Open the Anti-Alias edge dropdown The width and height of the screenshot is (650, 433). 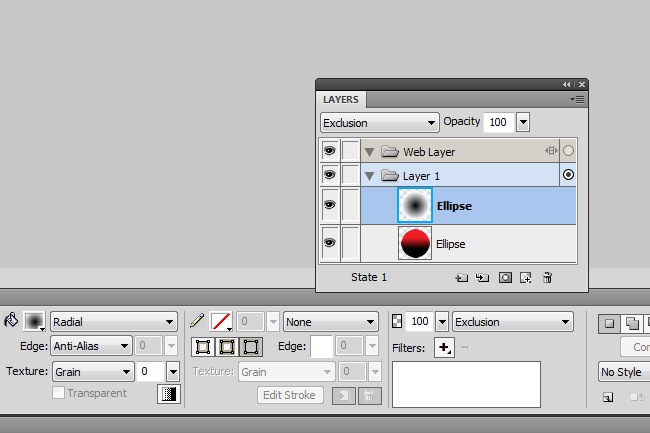click(91, 346)
